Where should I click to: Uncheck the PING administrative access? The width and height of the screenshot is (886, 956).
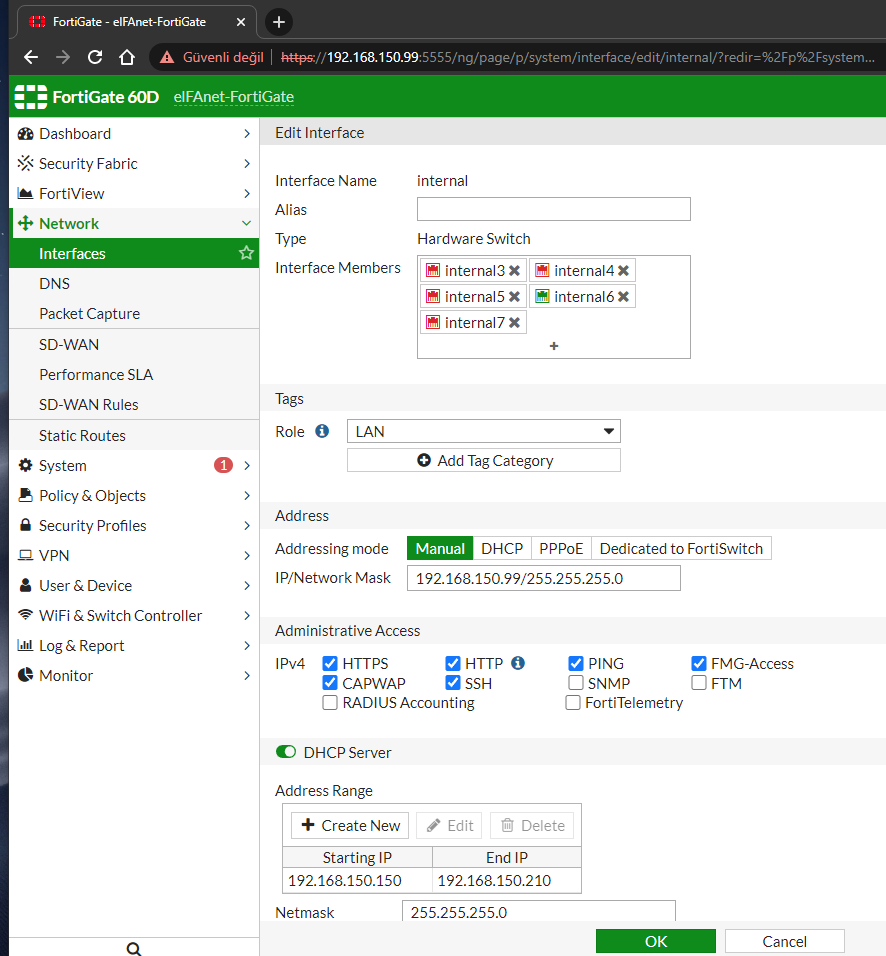576,663
